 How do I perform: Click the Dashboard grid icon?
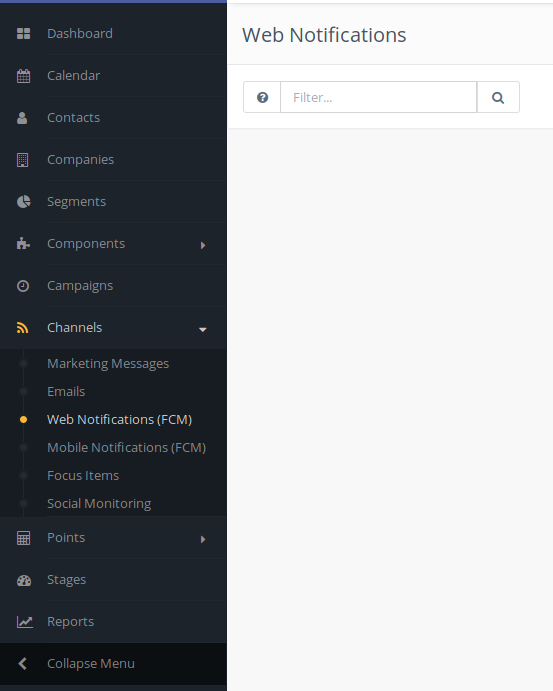23,33
